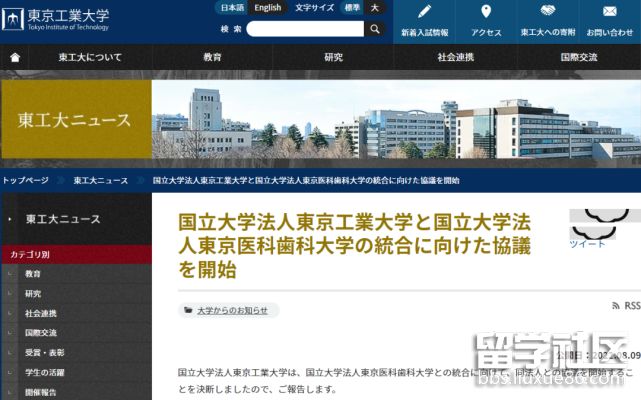Open the 東工大について menu

pyautogui.click(x=90, y=57)
